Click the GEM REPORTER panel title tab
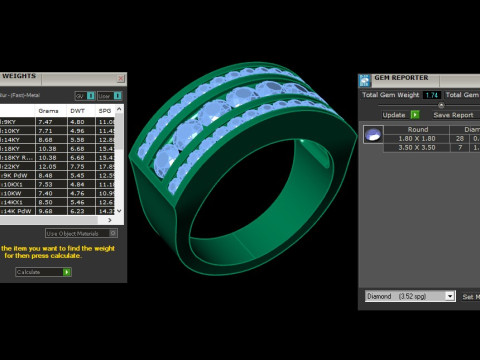480x360 pixels. [401, 78]
